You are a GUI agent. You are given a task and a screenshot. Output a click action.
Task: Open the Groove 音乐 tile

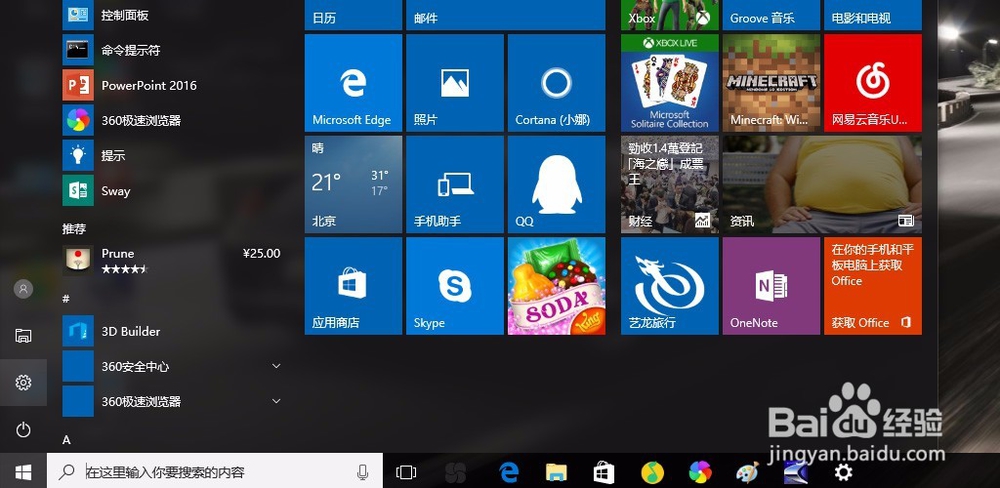coord(771,15)
